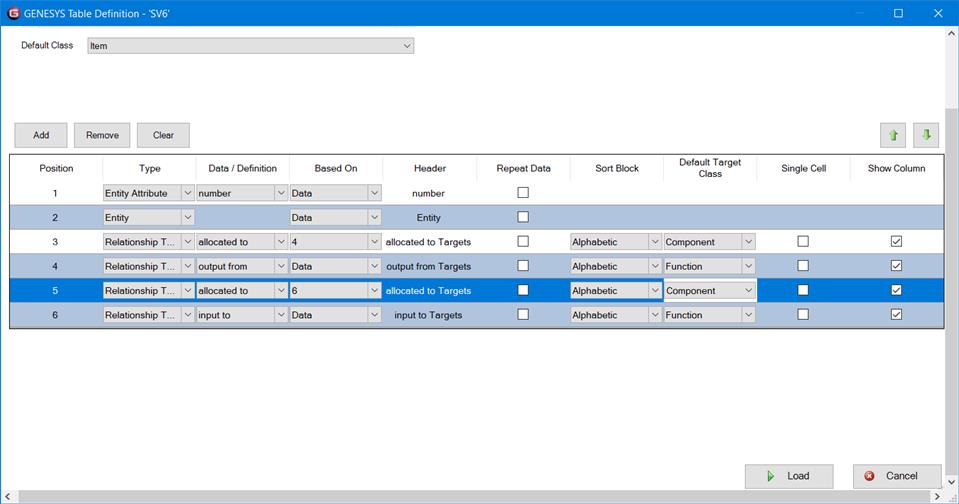
Task: Toggle Repeat Data checkbox in row 1
Action: click(523, 193)
